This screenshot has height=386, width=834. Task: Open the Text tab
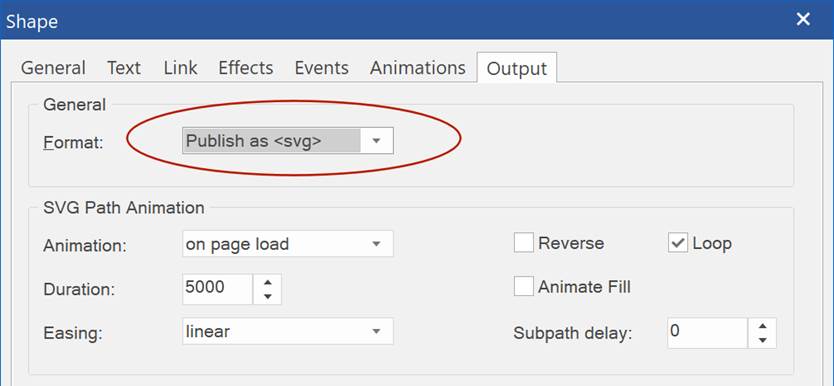click(124, 68)
